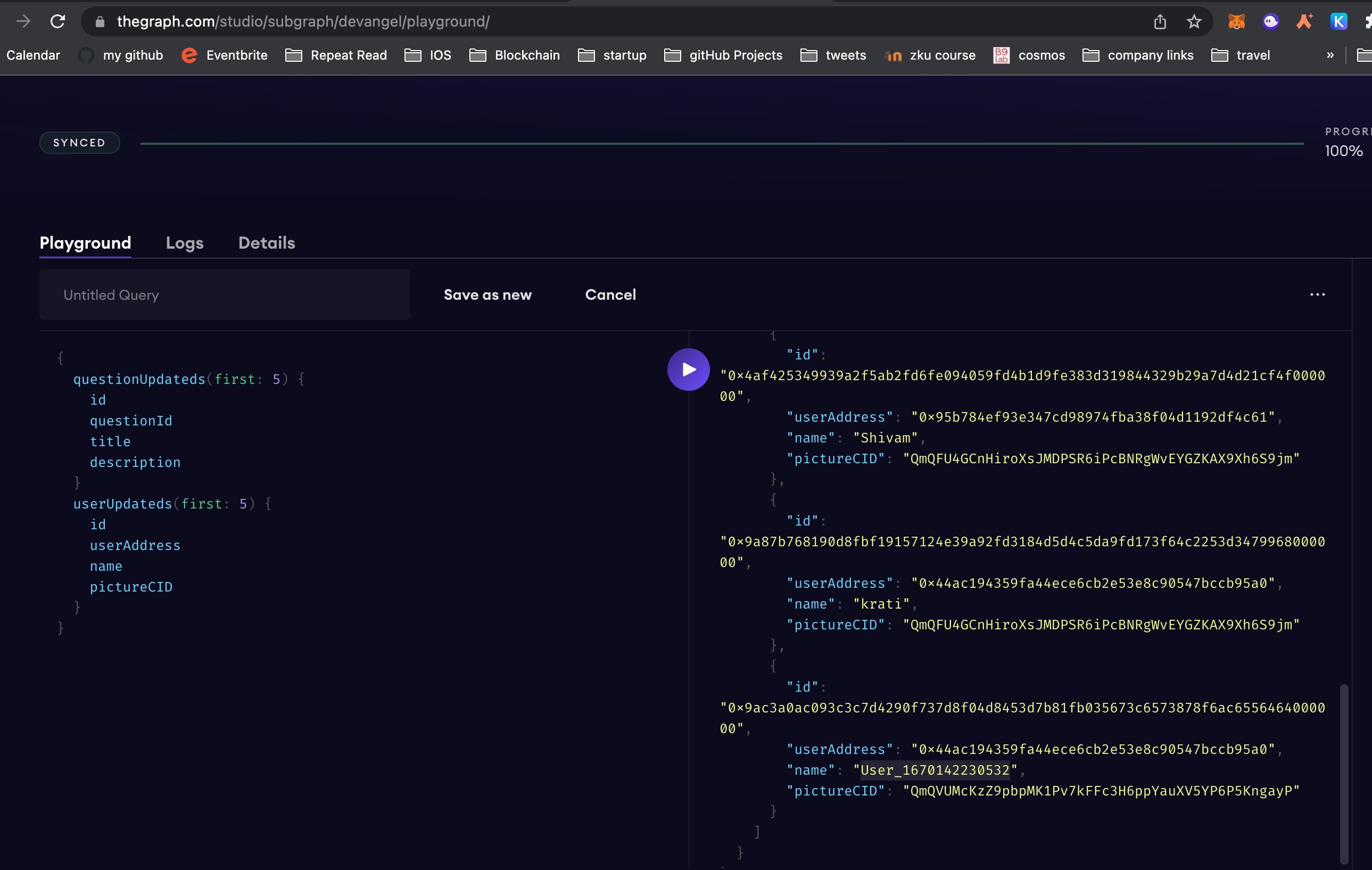1372x870 pixels.
Task: Click the questionId field in query
Action: (131, 421)
